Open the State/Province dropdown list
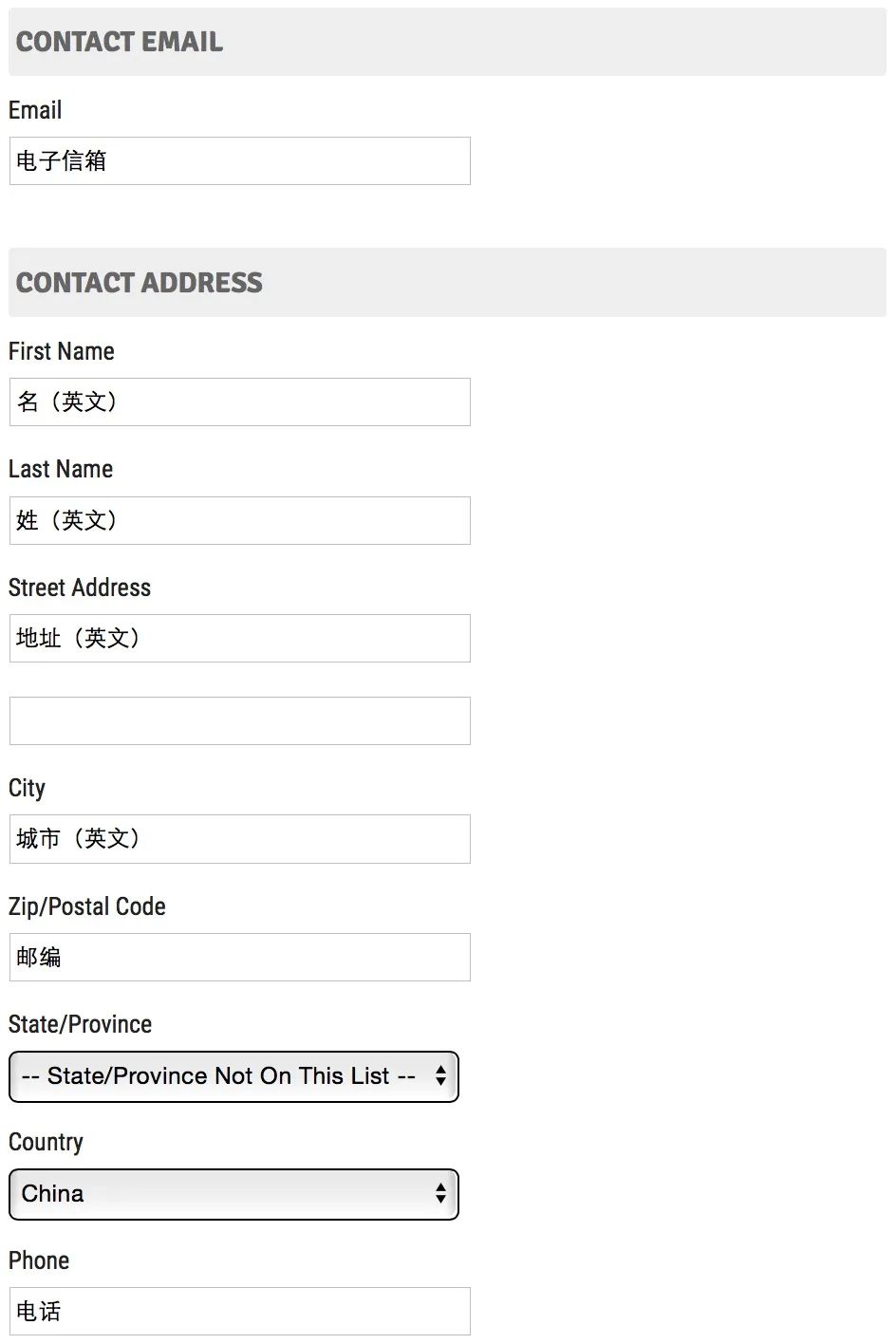This screenshot has height=1344, width=896. pos(233,1076)
